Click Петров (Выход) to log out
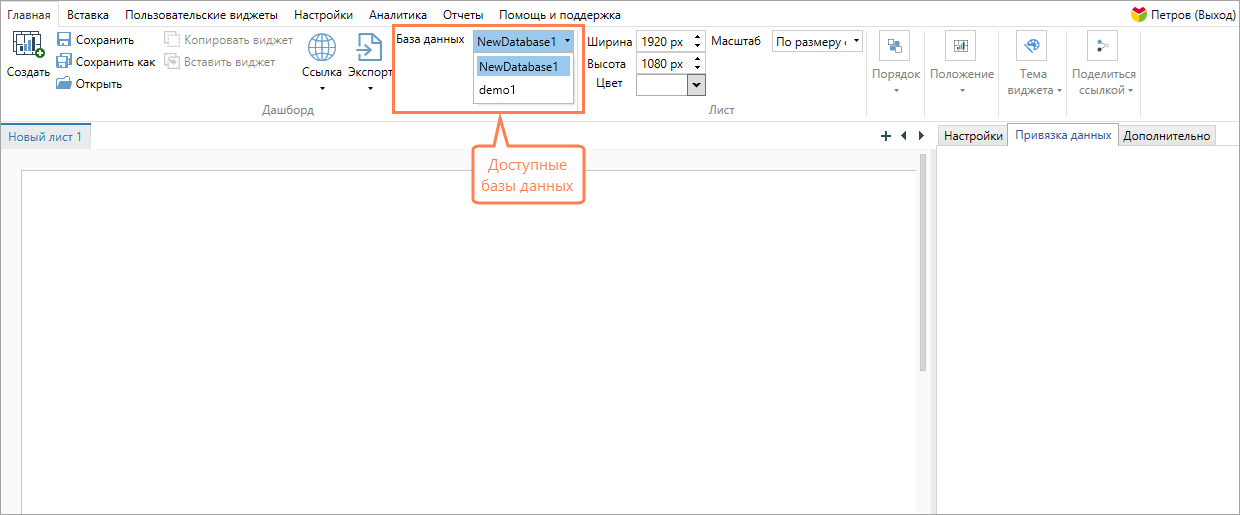 pos(1194,15)
